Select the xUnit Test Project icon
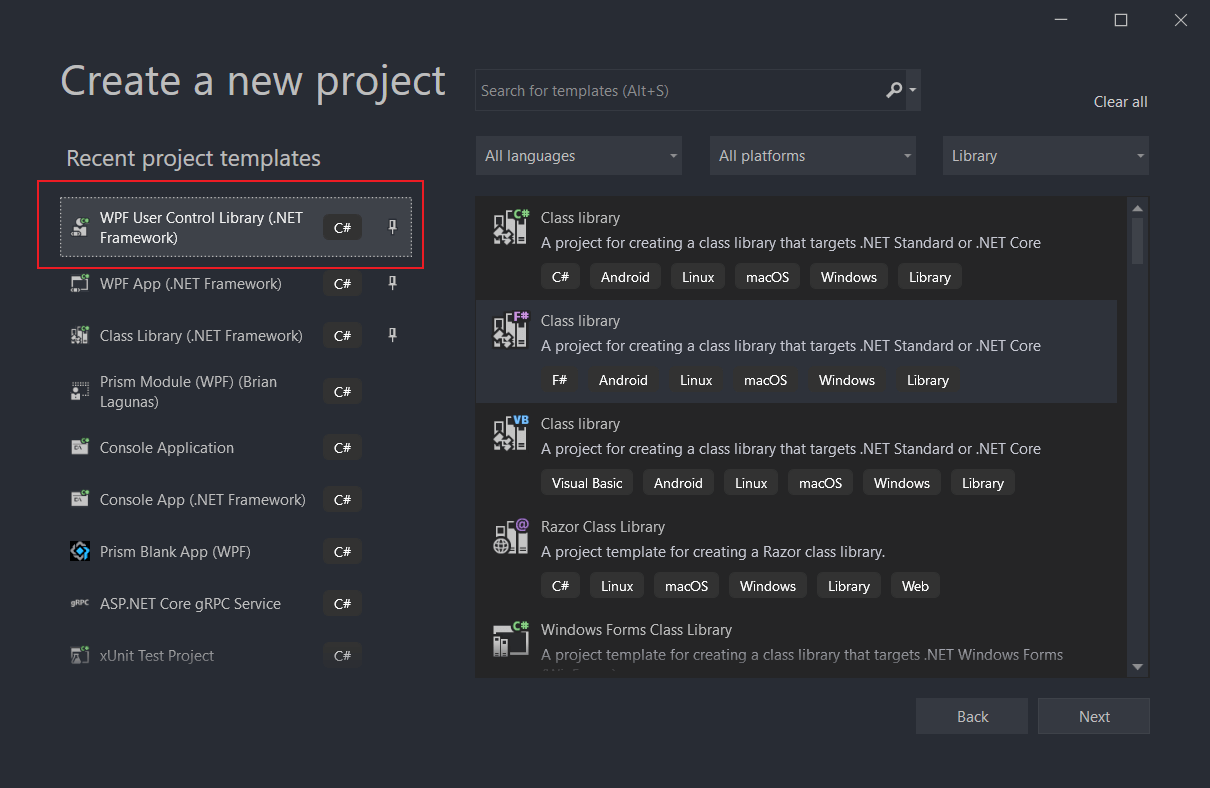1210x788 pixels. coord(80,656)
